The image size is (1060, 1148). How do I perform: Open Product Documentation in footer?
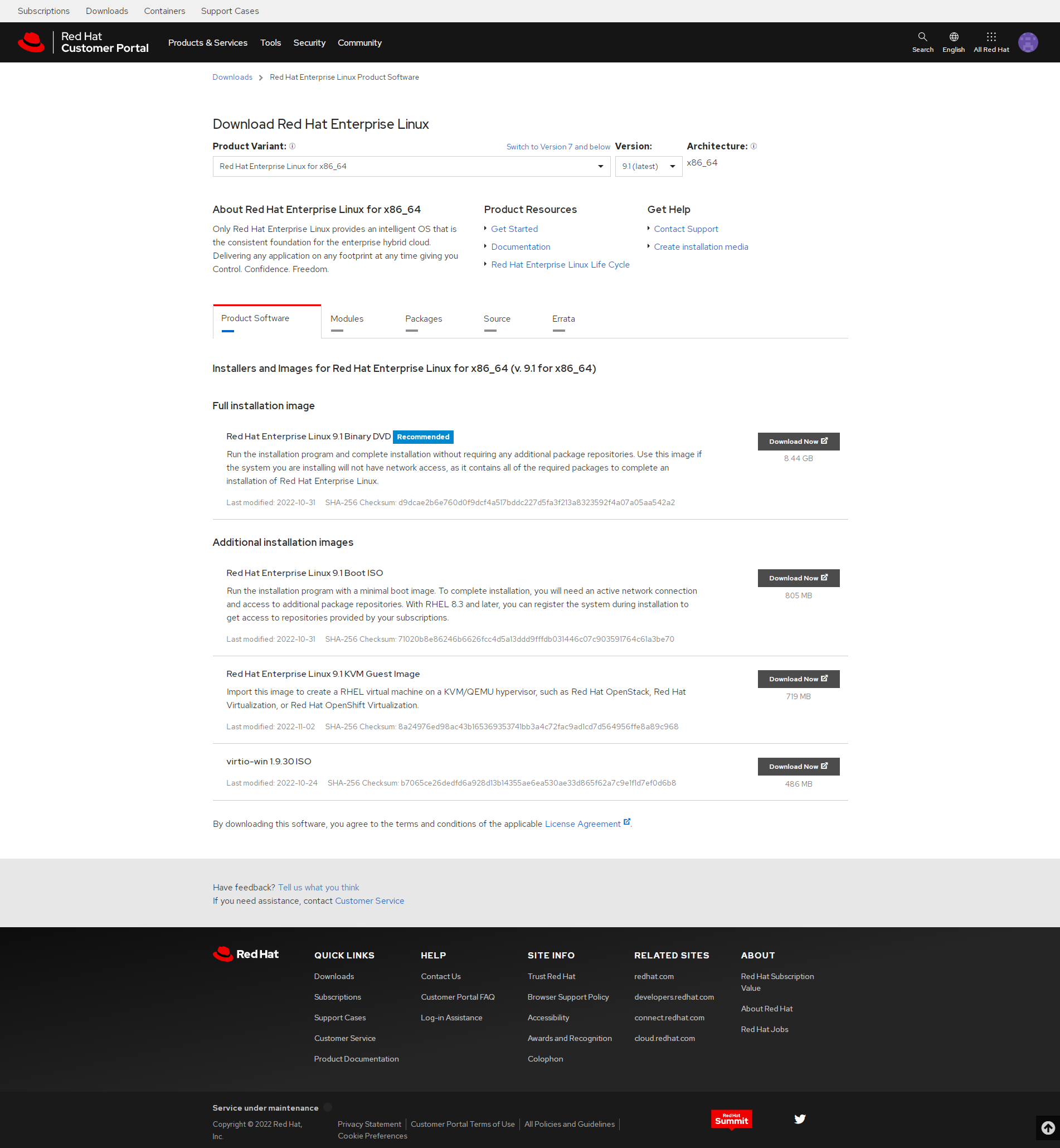point(356,1059)
